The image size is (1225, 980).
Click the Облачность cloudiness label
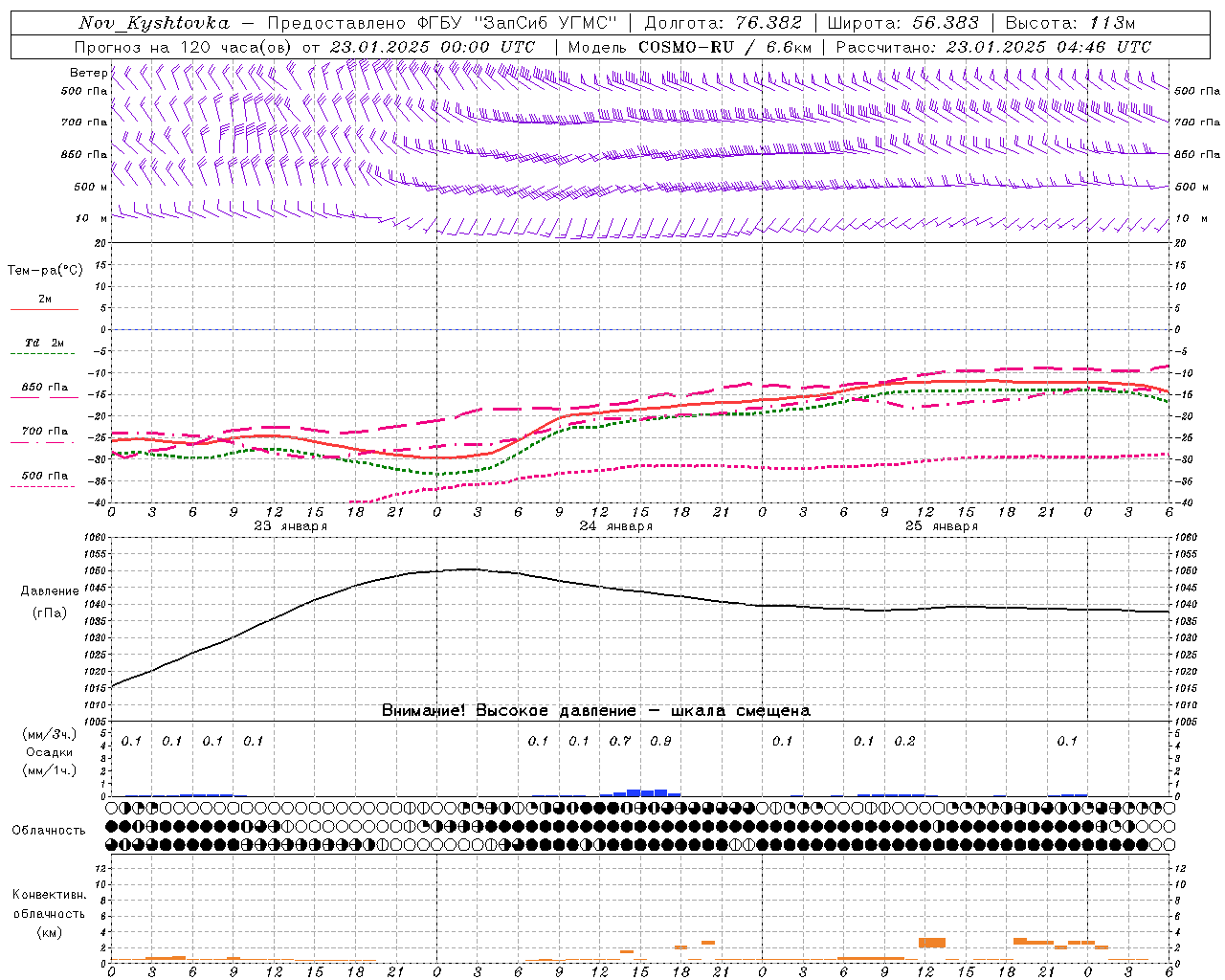49,831
